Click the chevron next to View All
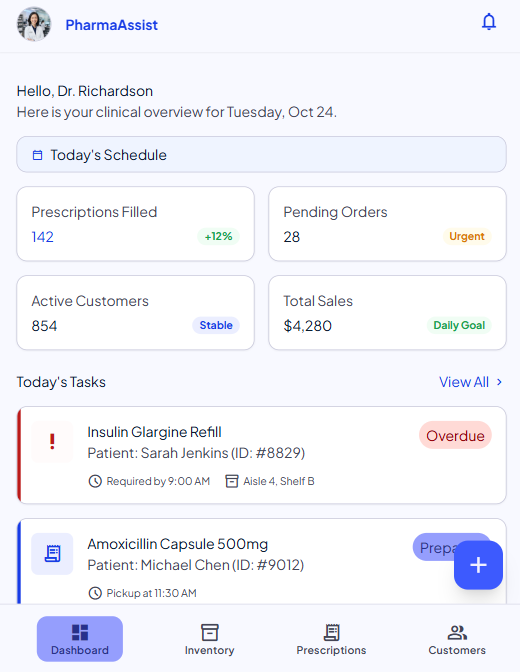Screen dimensions: 520x672 (499, 382)
